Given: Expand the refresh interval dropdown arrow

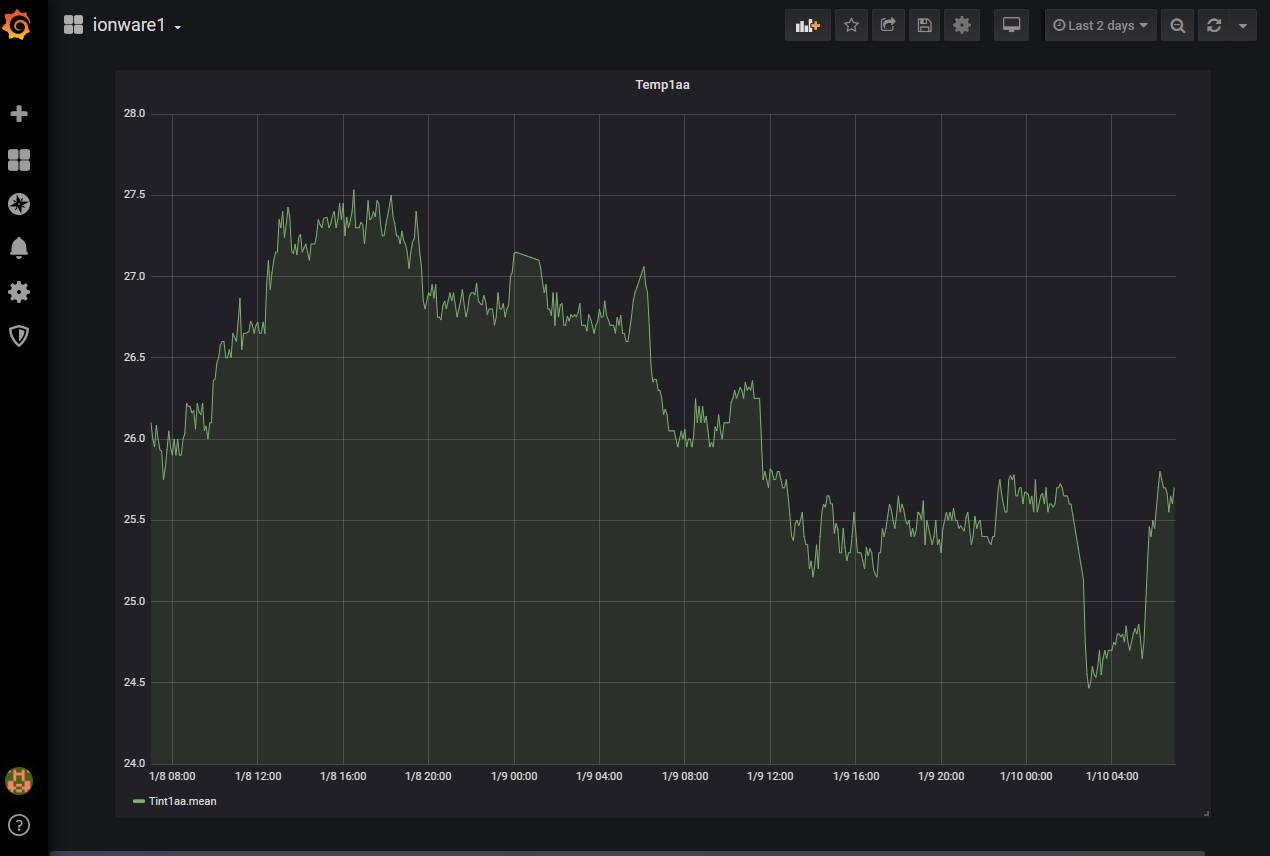Looking at the screenshot, I should [x=1245, y=25].
